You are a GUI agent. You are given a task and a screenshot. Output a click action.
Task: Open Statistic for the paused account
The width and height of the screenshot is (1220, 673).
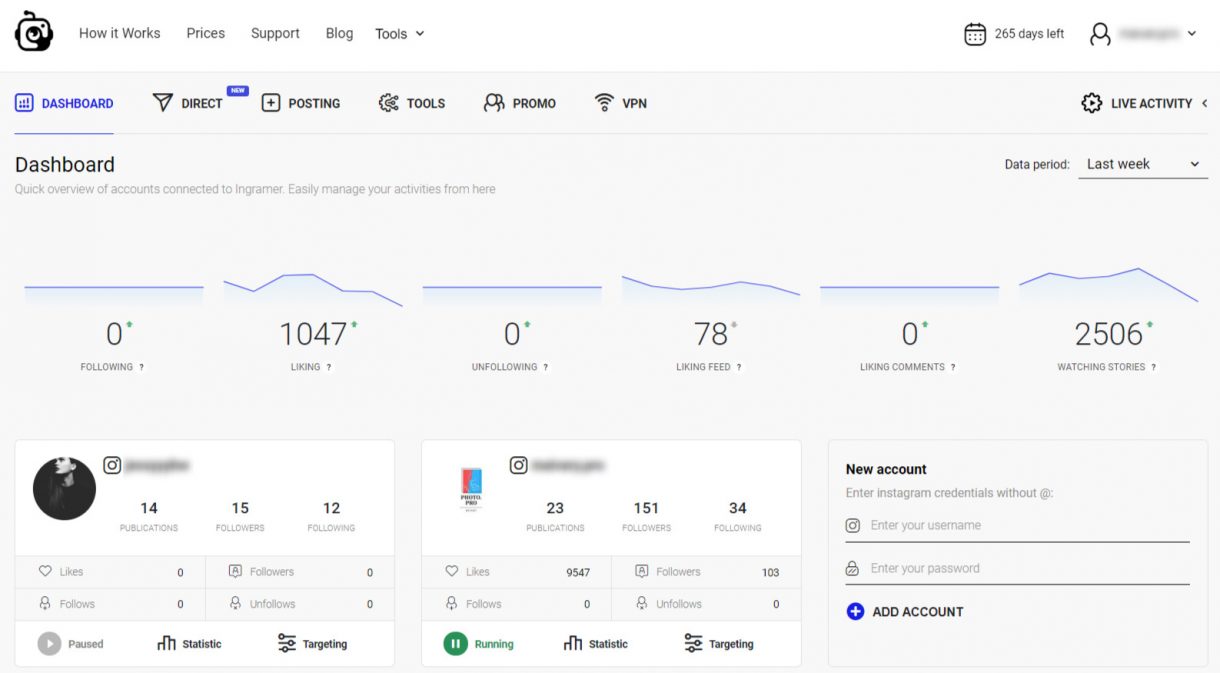pyautogui.click(x=189, y=644)
